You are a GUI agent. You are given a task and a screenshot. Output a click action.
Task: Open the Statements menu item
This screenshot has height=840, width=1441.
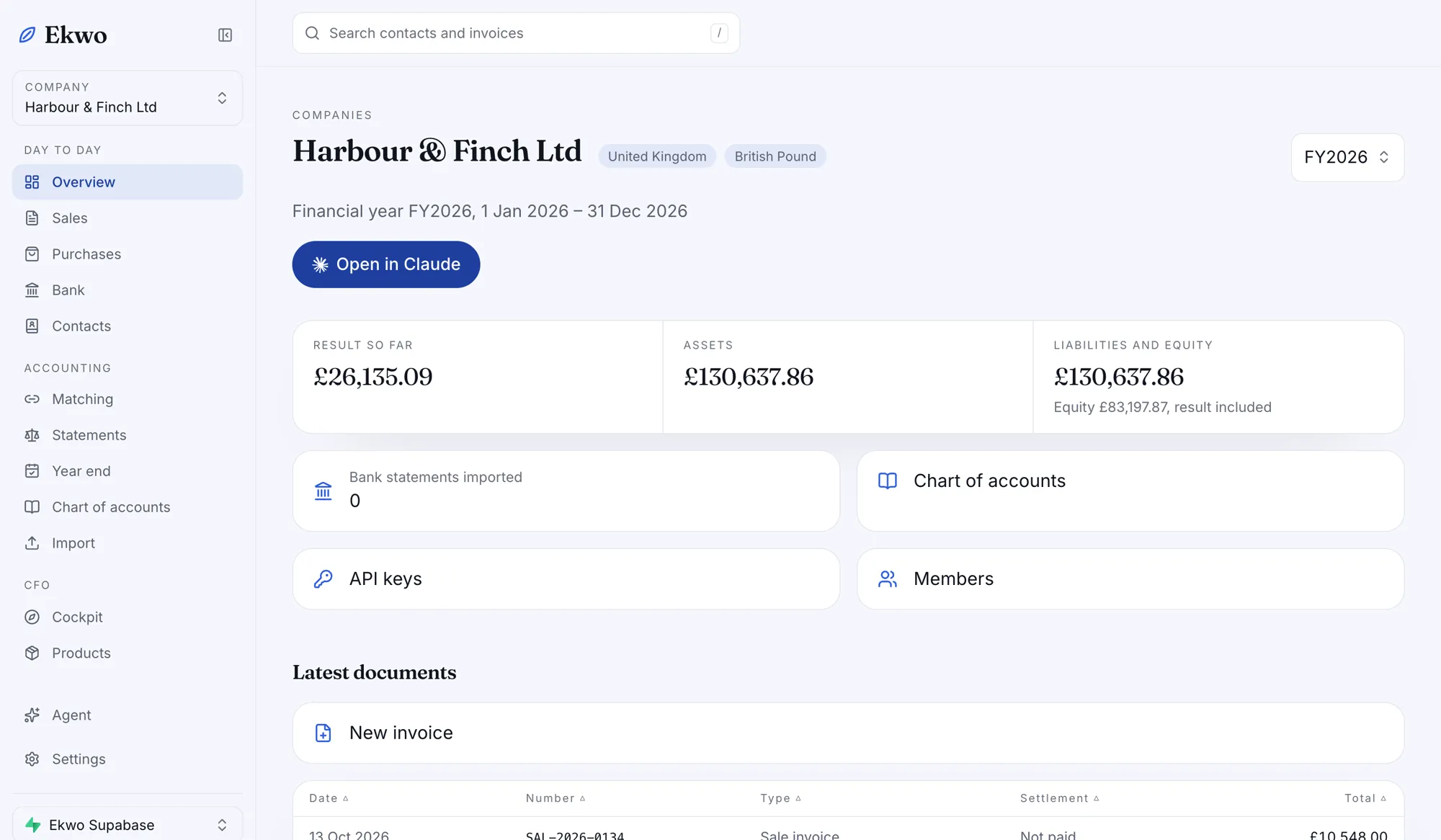(x=128, y=435)
